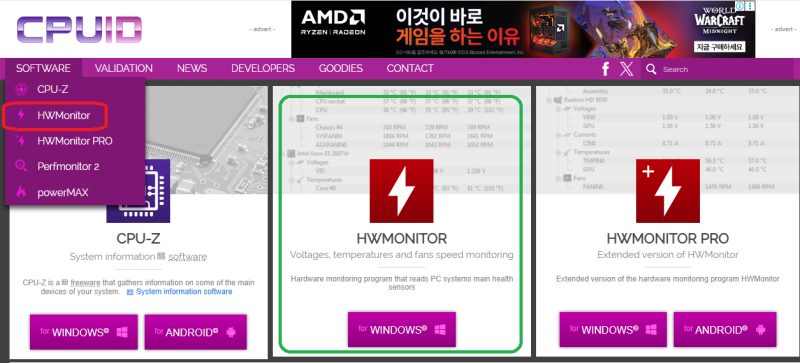The width and height of the screenshot is (800, 363).
Task: Click the CPU-Z card title
Action: click(x=138, y=238)
